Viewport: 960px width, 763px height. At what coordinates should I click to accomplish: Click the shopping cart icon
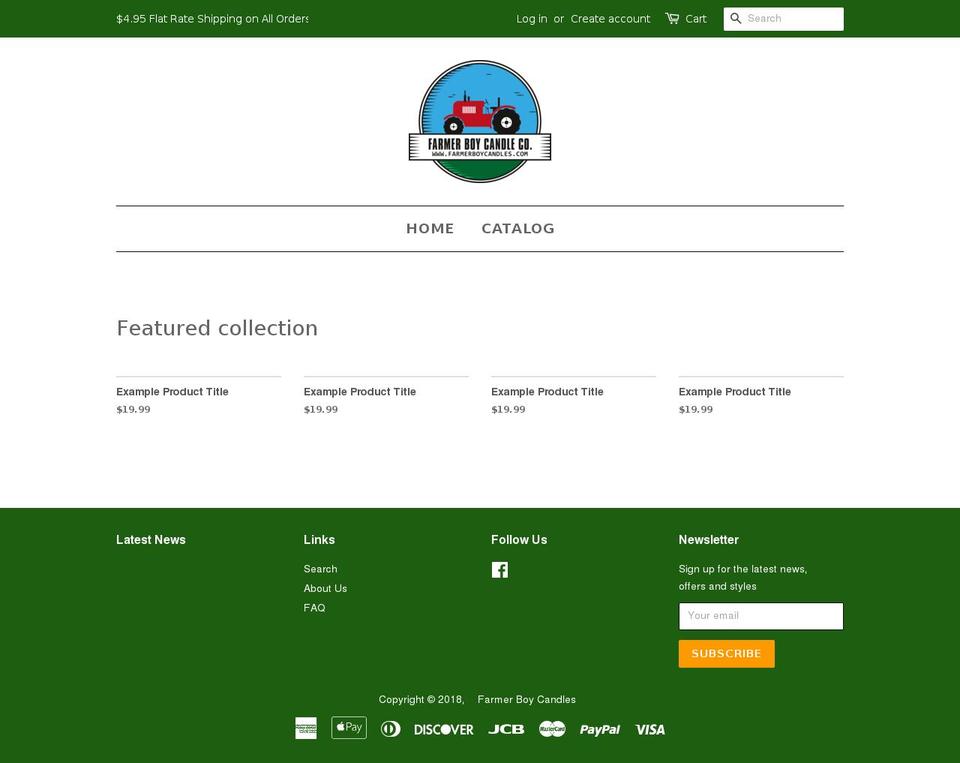[x=672, y=18]
